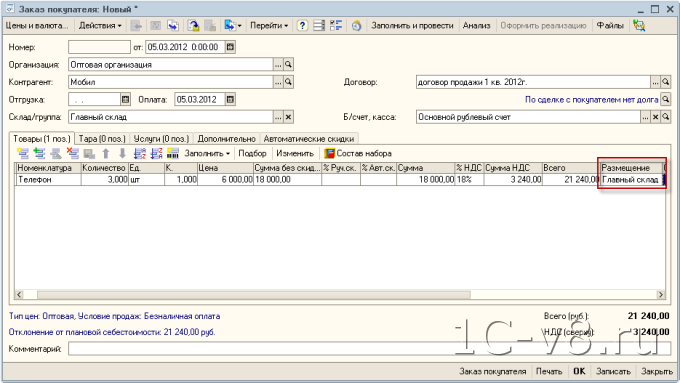Image resolution: width=680 pixels, height=383 pixels.
Task: Click the Подбор button
Action: pos(252,153)
